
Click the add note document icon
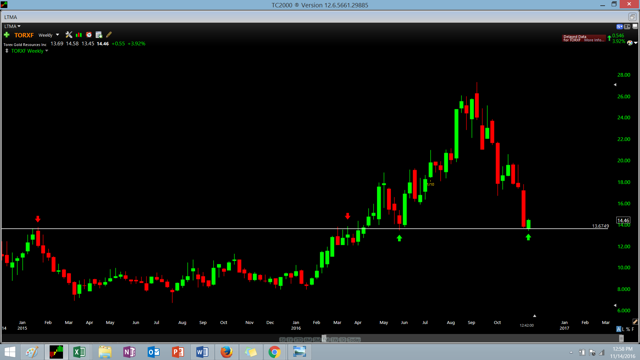(x=99, y=35)
